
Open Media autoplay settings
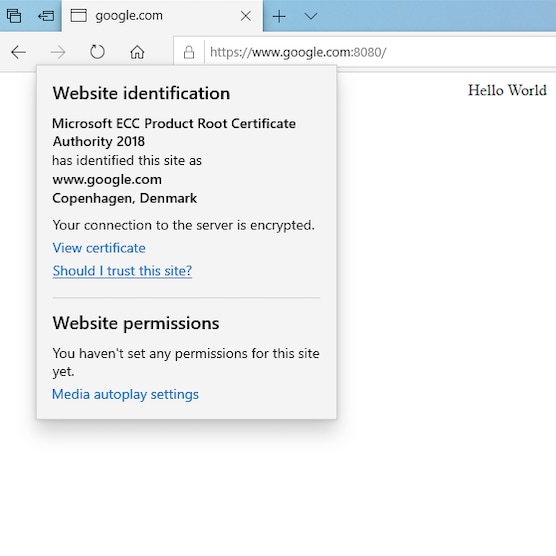pyautogui.click(x=125, y=394)
